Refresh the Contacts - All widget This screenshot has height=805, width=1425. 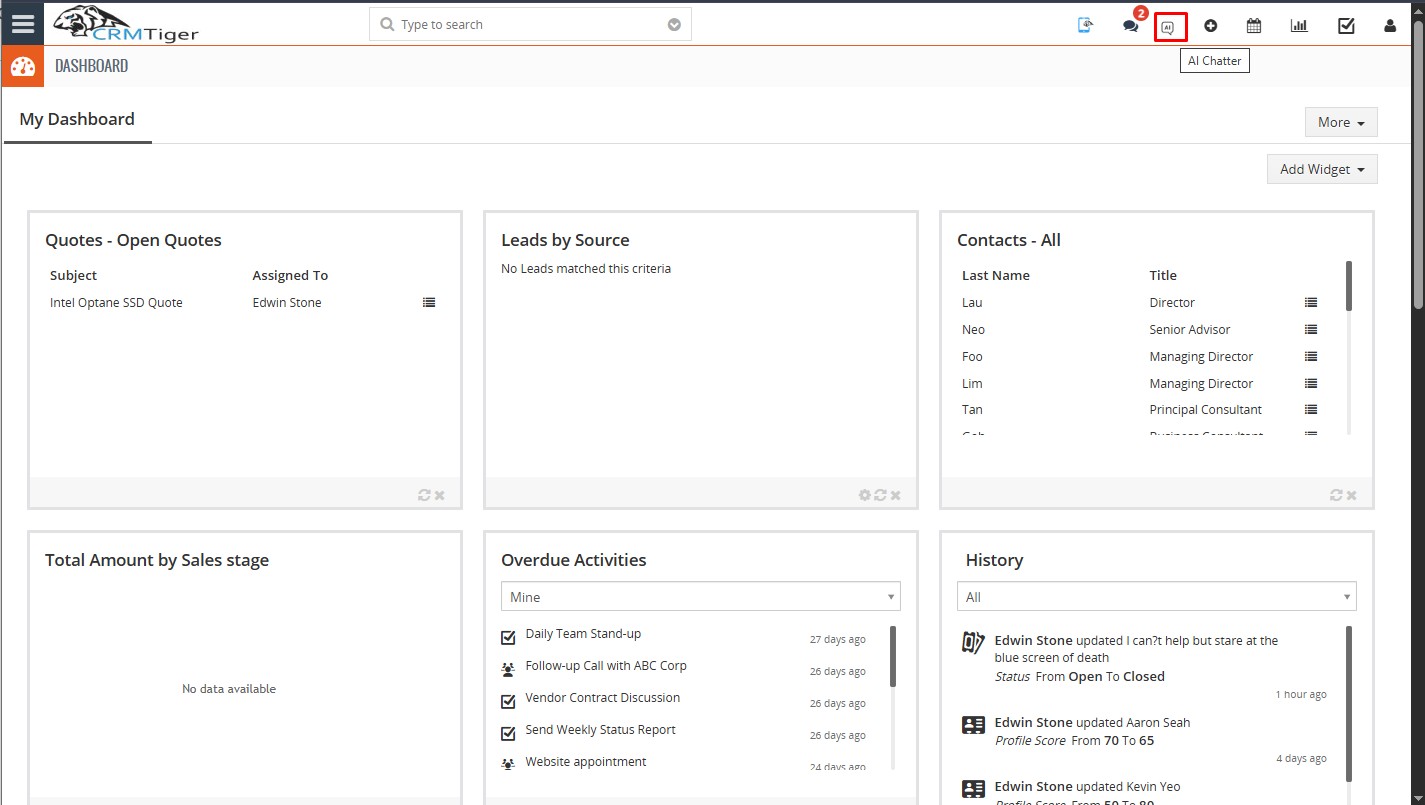pyautogui.click(x=1336, y=495)
